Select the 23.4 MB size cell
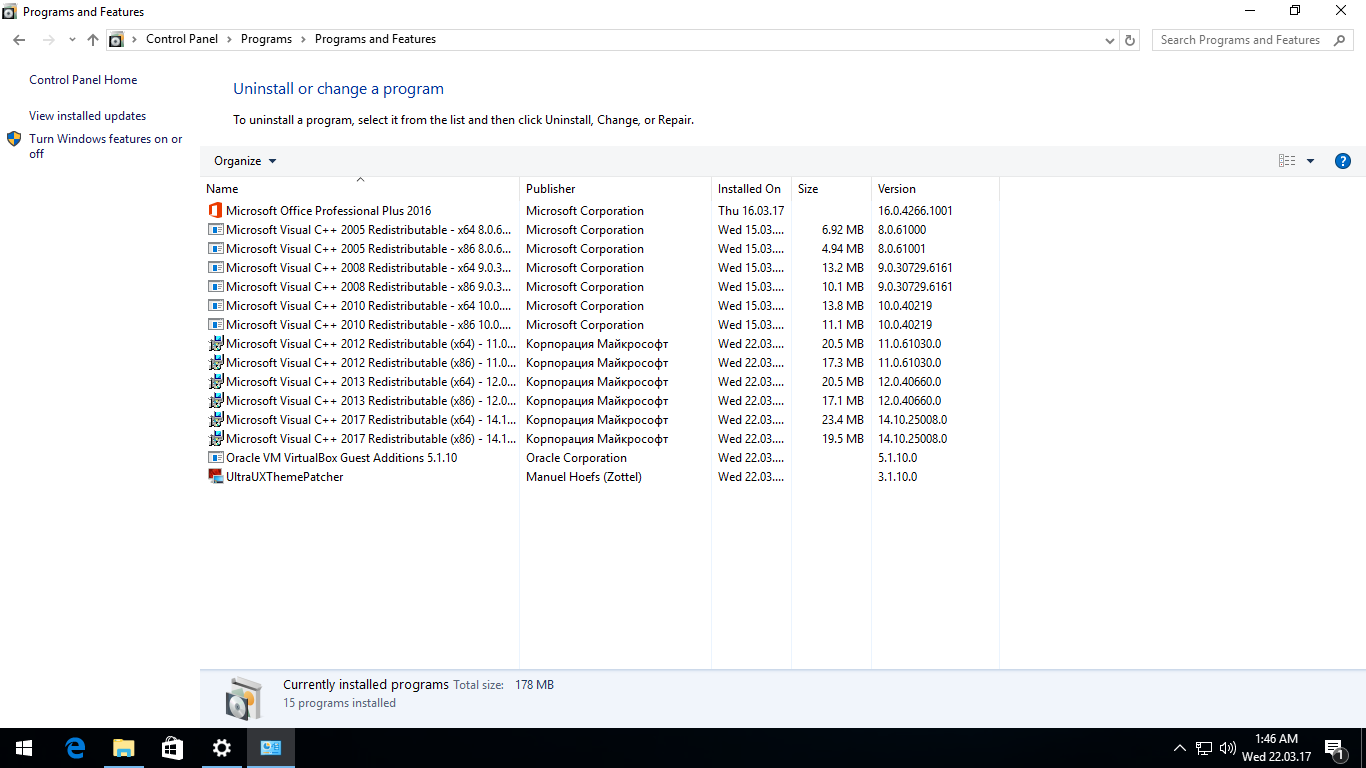 [x=842, y=420]
